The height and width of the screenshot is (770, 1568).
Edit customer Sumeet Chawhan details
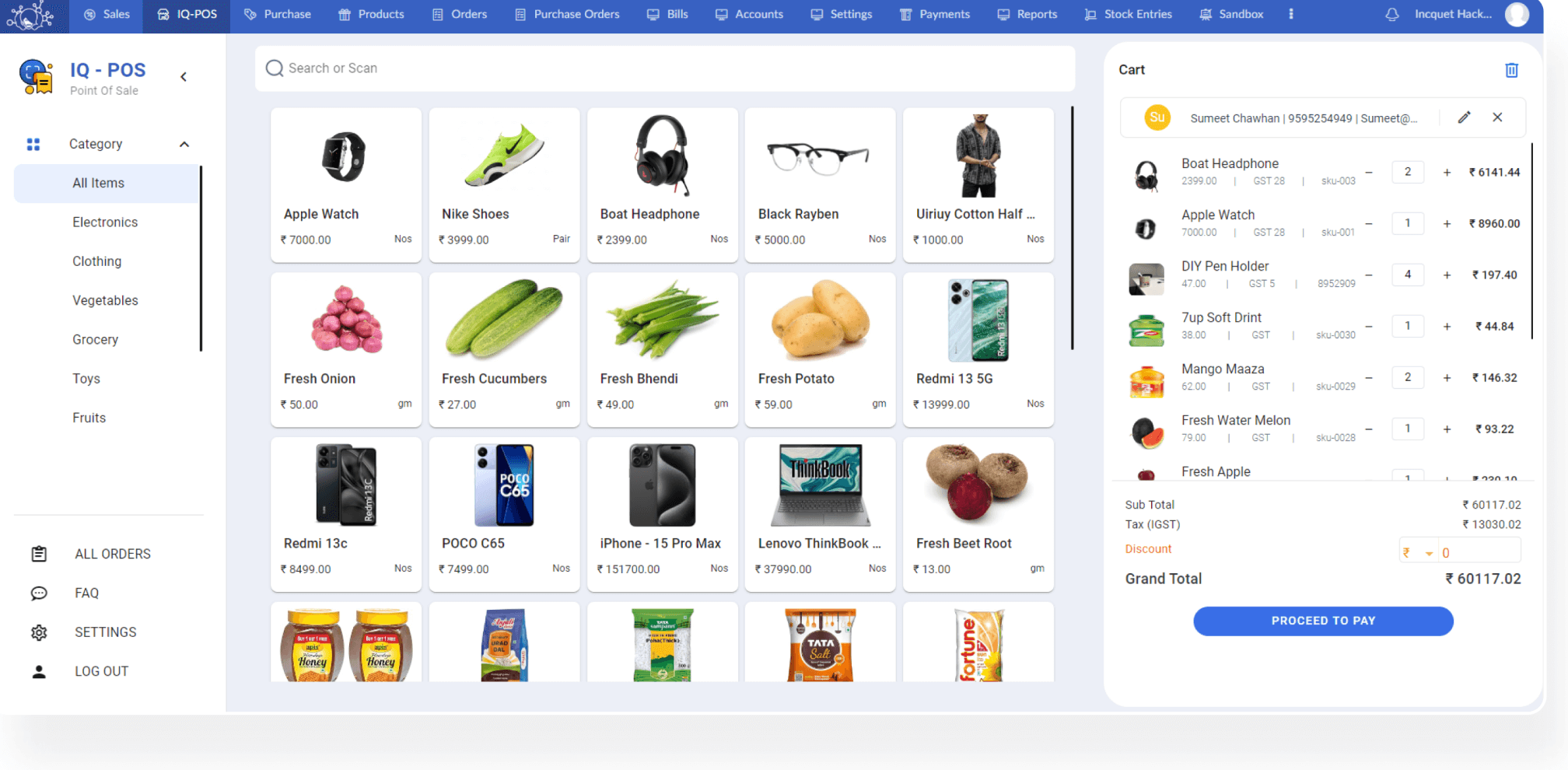pos(1464,117)
